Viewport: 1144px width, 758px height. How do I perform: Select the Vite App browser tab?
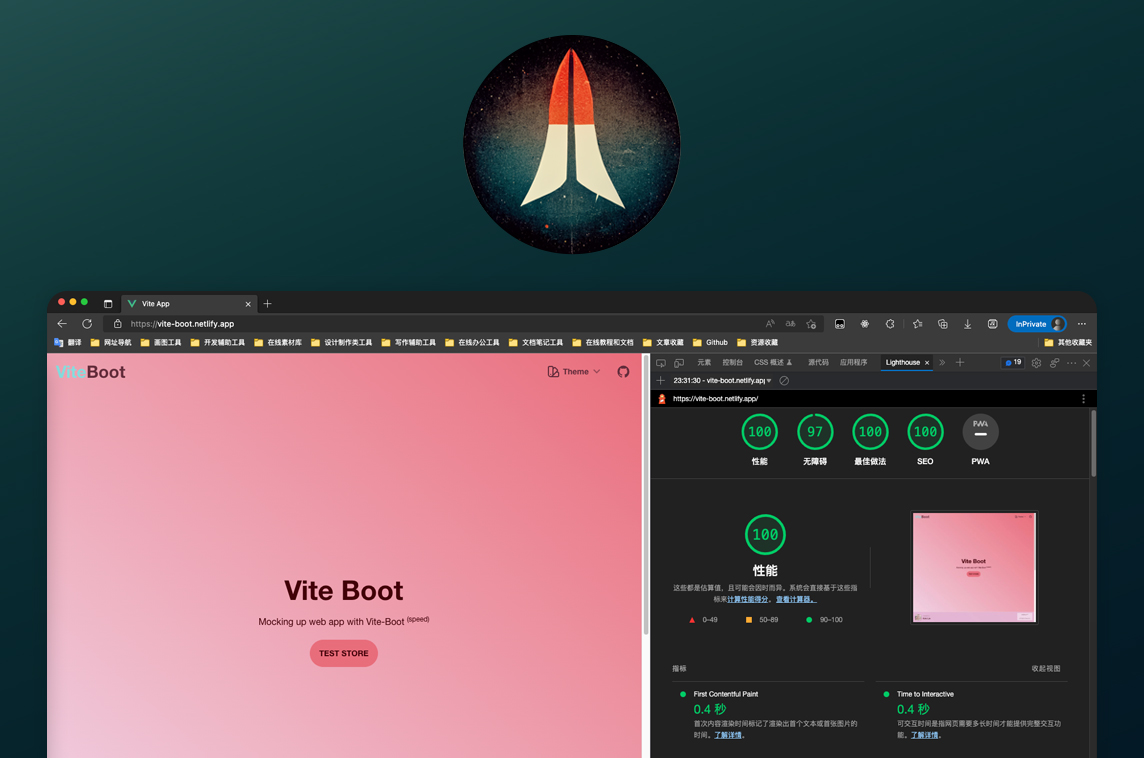[188, 303]
